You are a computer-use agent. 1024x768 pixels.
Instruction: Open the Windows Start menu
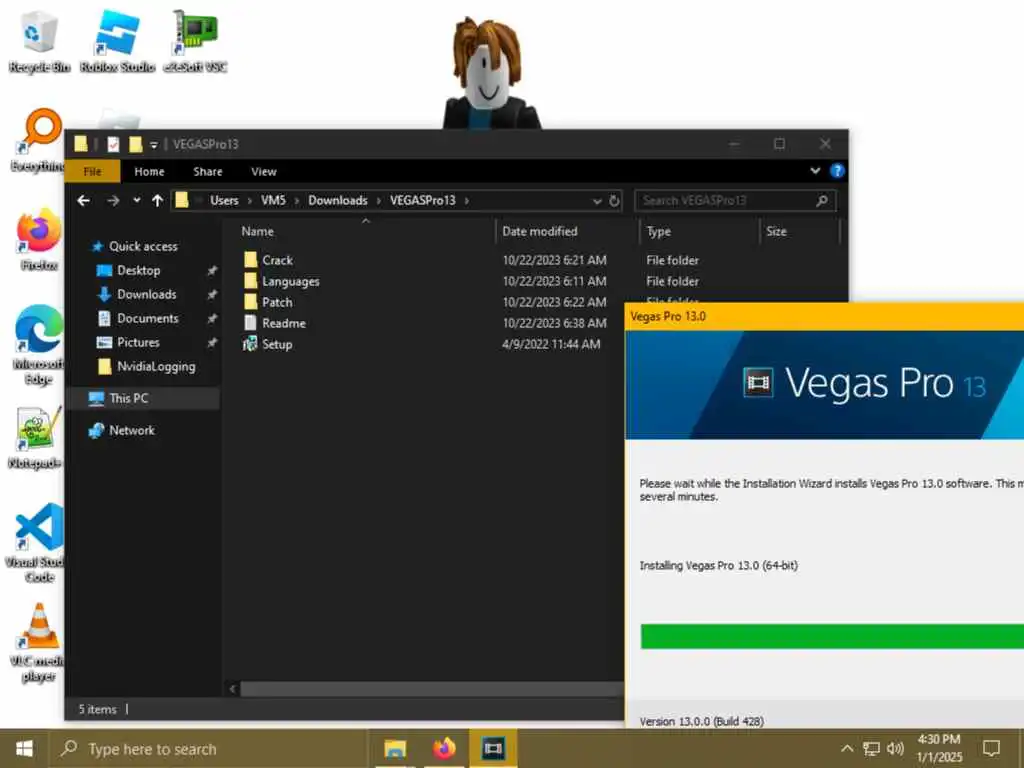[24, 748]
